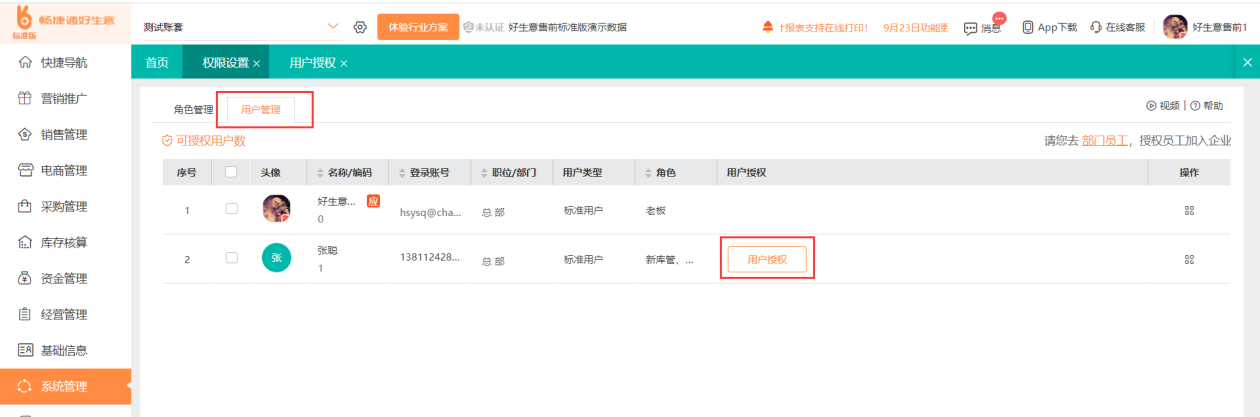Switch to the 用户授权 top tab

coord(312,63)
